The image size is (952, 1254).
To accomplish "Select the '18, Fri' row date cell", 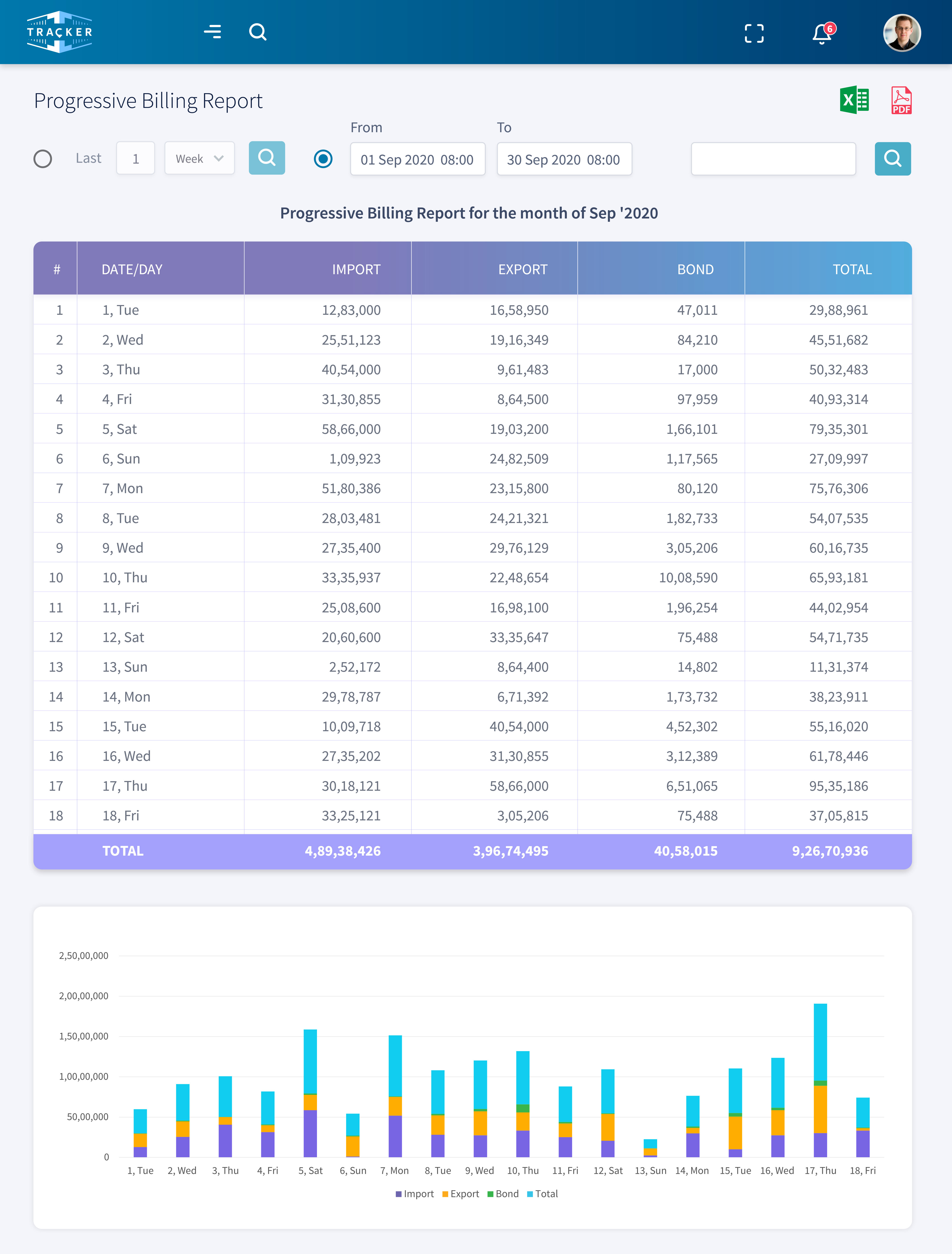I will [x=121, y=816].
